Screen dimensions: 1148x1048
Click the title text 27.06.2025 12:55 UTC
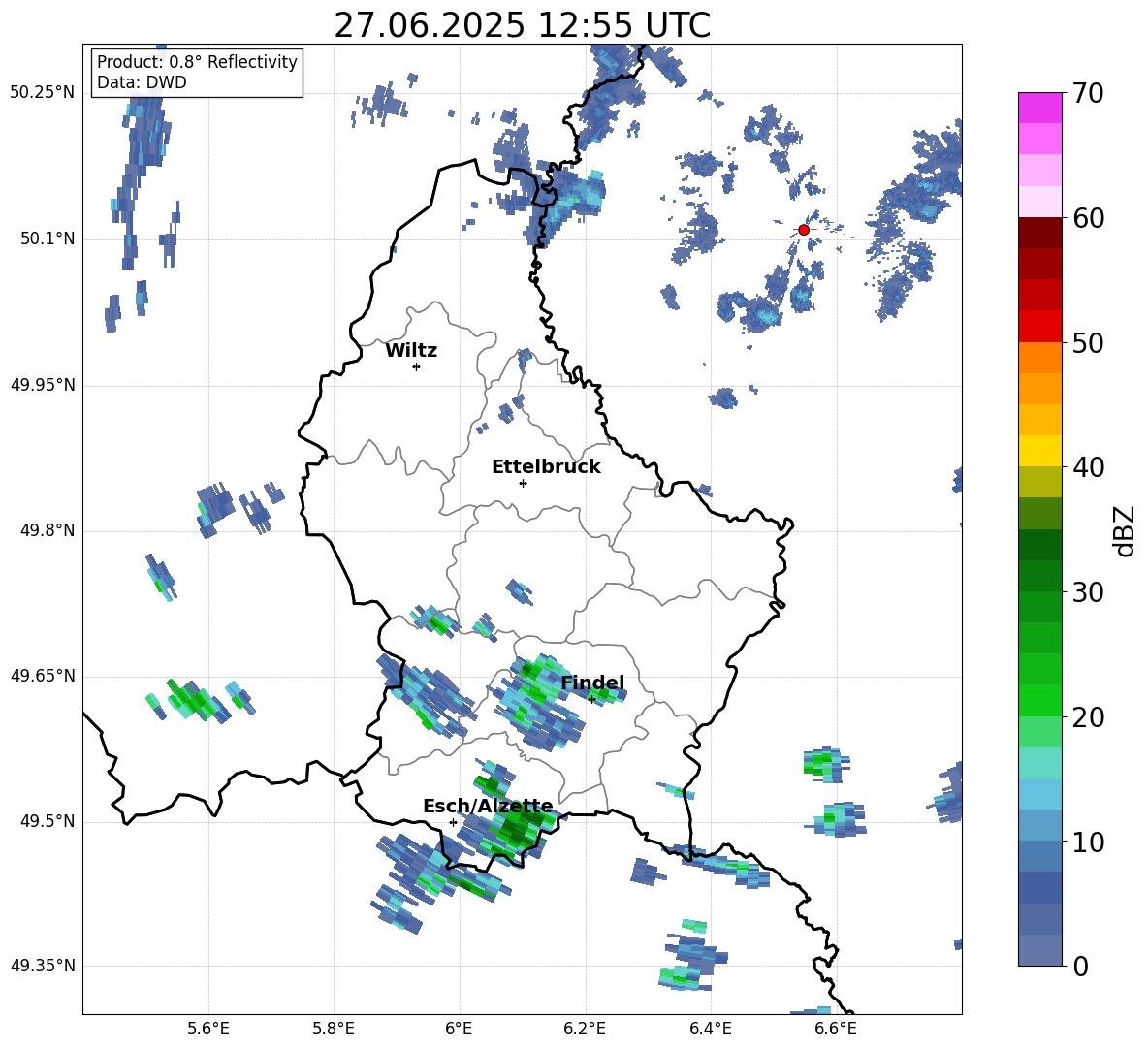pyautogui.click(x=522, y=25)
